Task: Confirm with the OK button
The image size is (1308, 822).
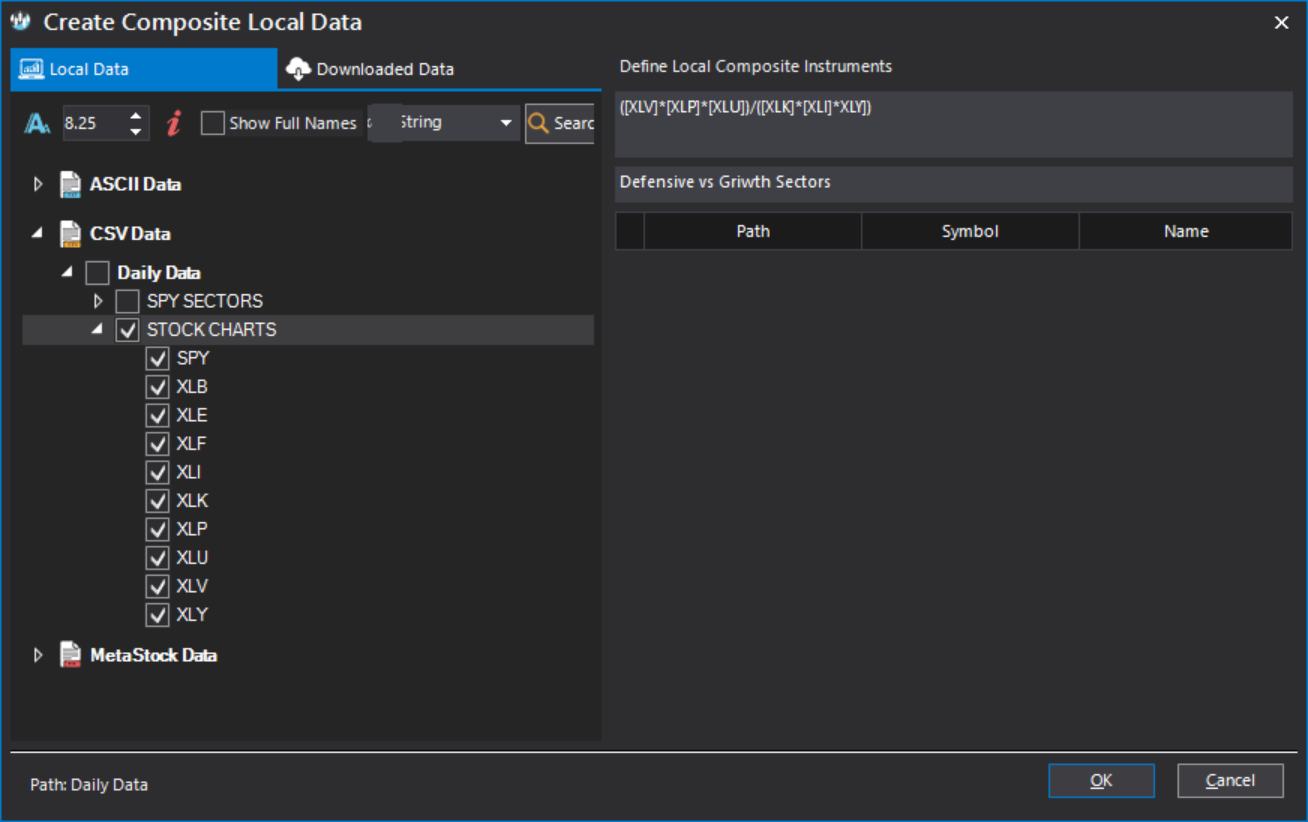Action: click(x=1101, y=781)
